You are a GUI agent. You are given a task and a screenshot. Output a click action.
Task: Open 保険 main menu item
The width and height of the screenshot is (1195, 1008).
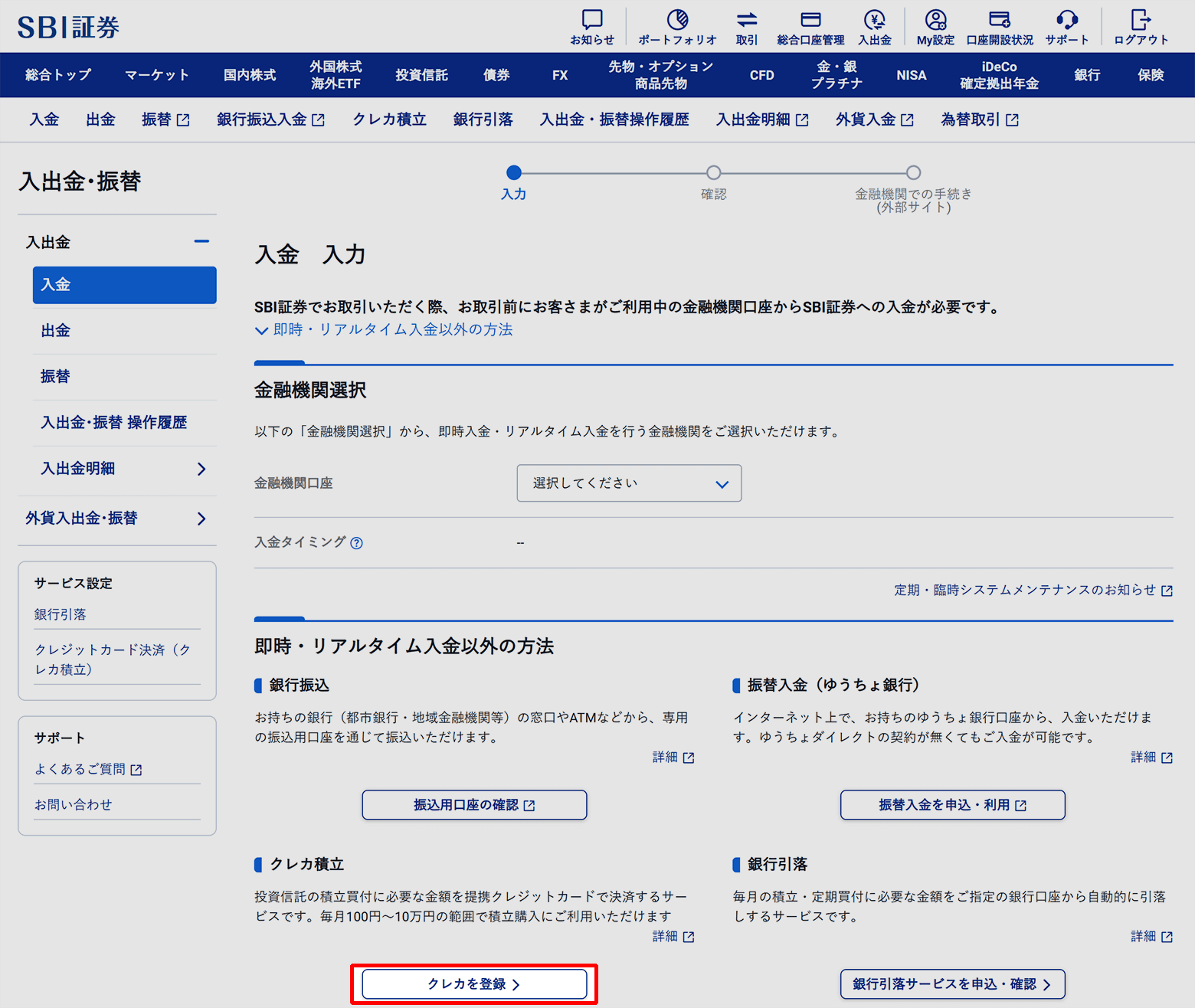1151,75
